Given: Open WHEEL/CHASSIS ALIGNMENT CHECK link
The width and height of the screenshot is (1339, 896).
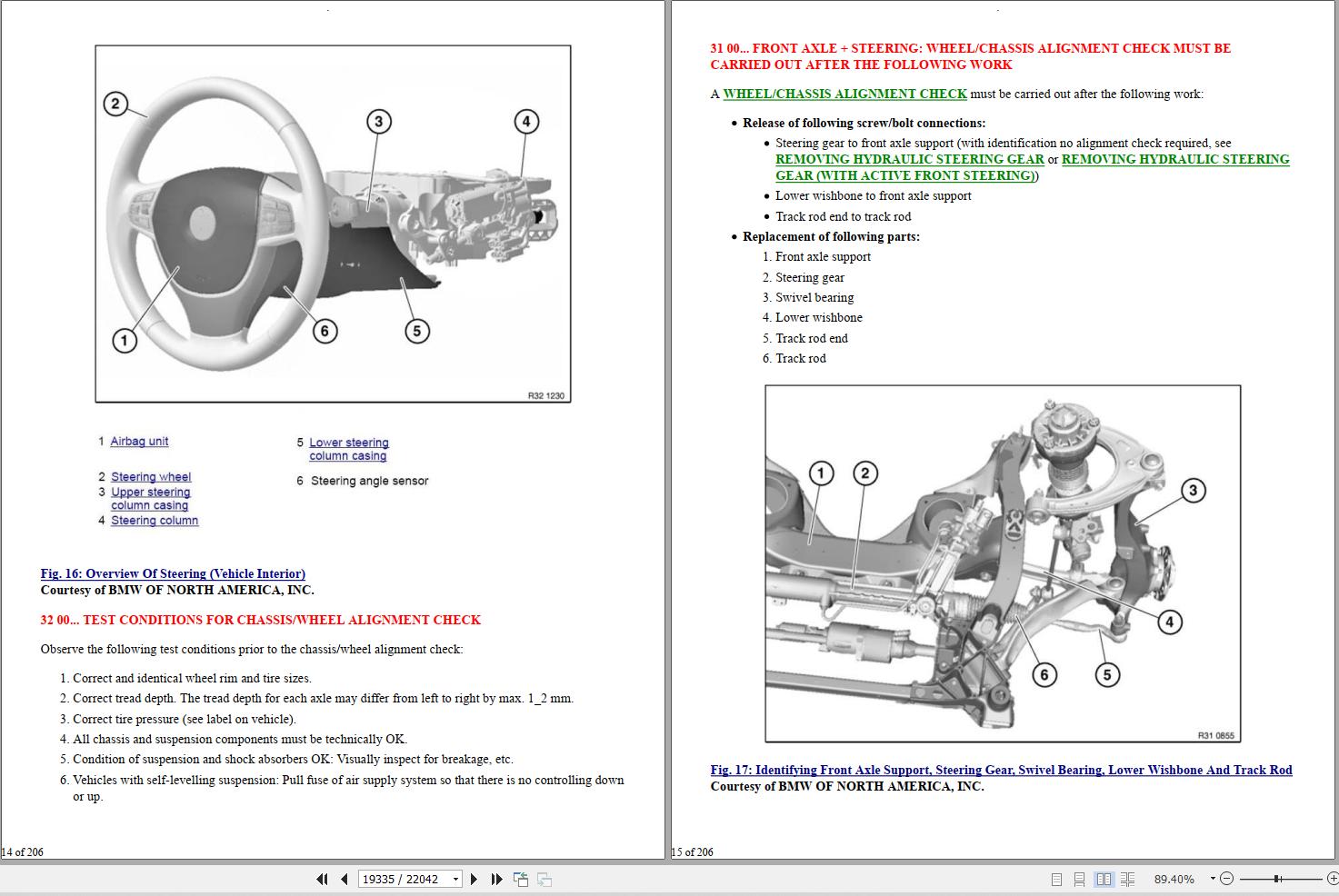Looking at the screenshot, I should click(844, 94).
